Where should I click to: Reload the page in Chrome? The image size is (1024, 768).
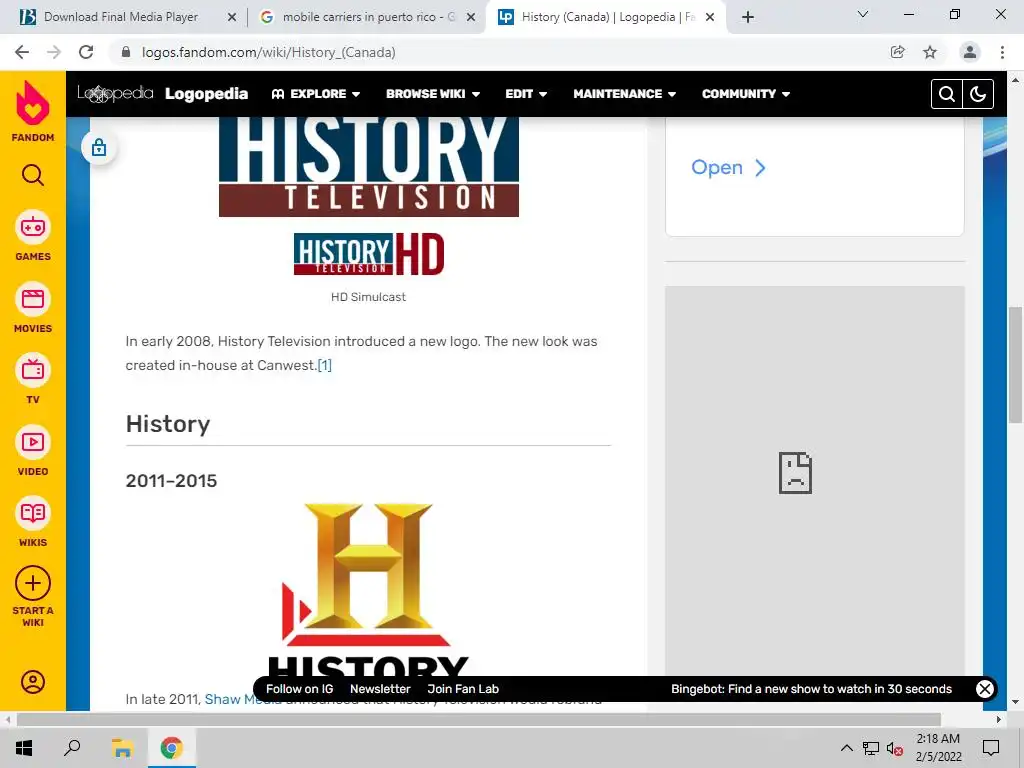[x=86, y=52]
